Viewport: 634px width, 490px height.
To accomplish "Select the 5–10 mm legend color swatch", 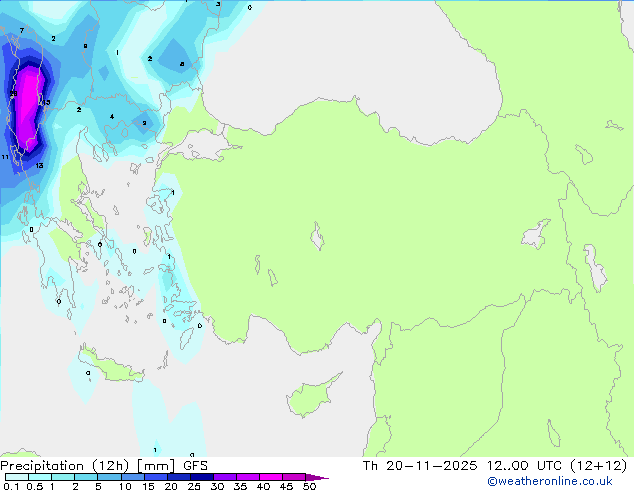I will (x=109, y=477).
